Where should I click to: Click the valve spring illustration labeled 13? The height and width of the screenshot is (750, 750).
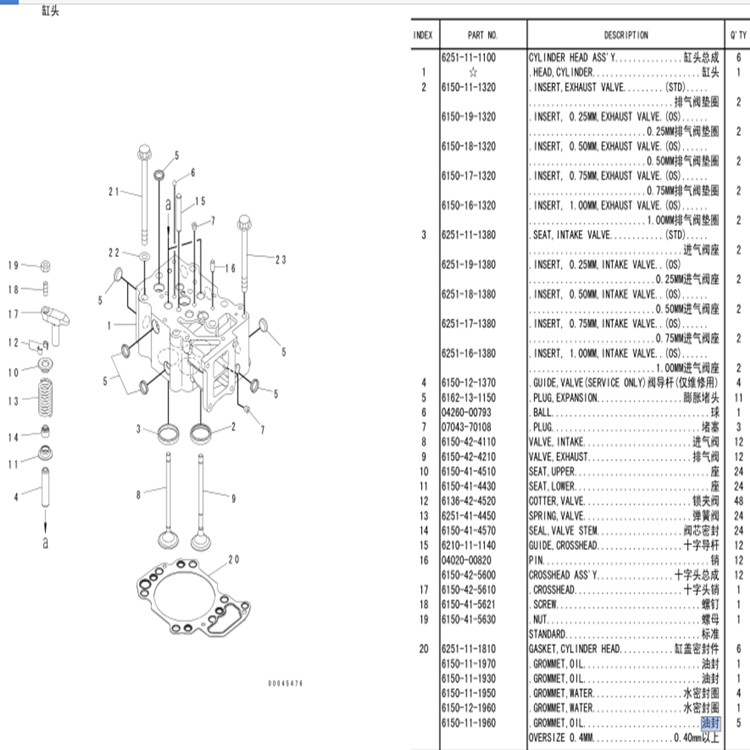point(44,400)
